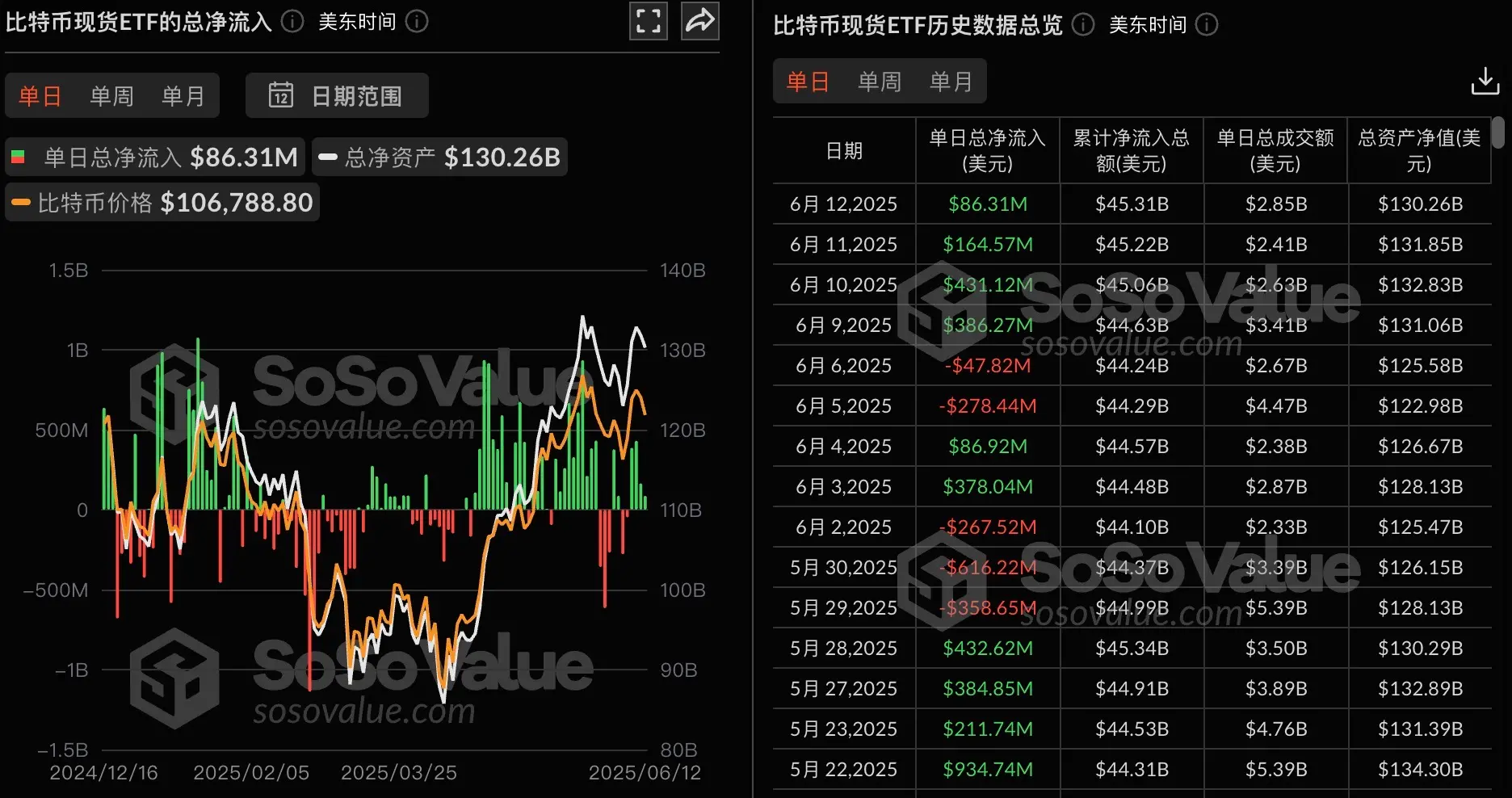Click the 6月 4,2025 date cell
This screenshot has height=798, width=1512.
(x=844, y=447)
